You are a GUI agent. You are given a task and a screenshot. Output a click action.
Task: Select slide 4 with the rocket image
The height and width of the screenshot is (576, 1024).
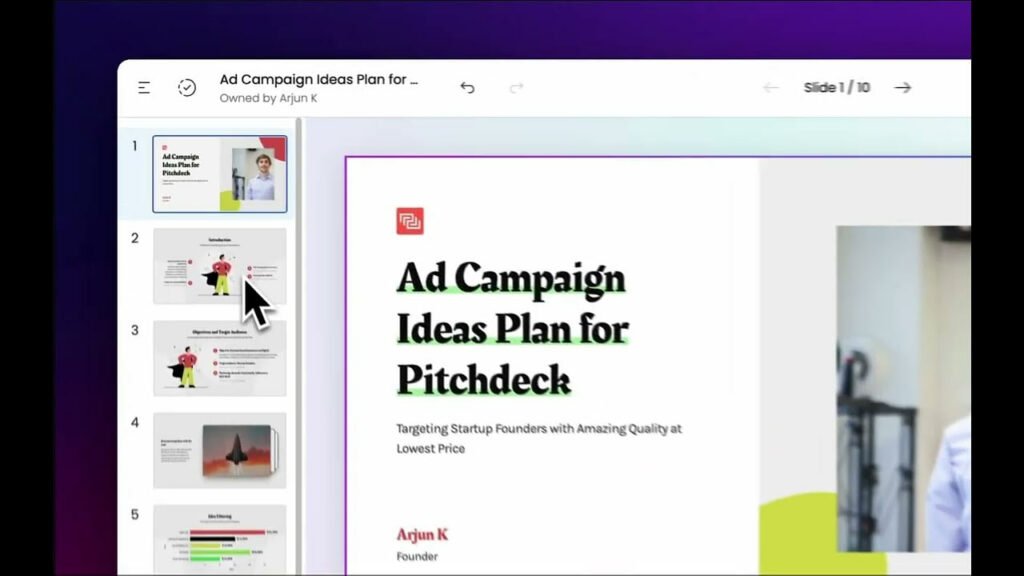pos(219,450)
